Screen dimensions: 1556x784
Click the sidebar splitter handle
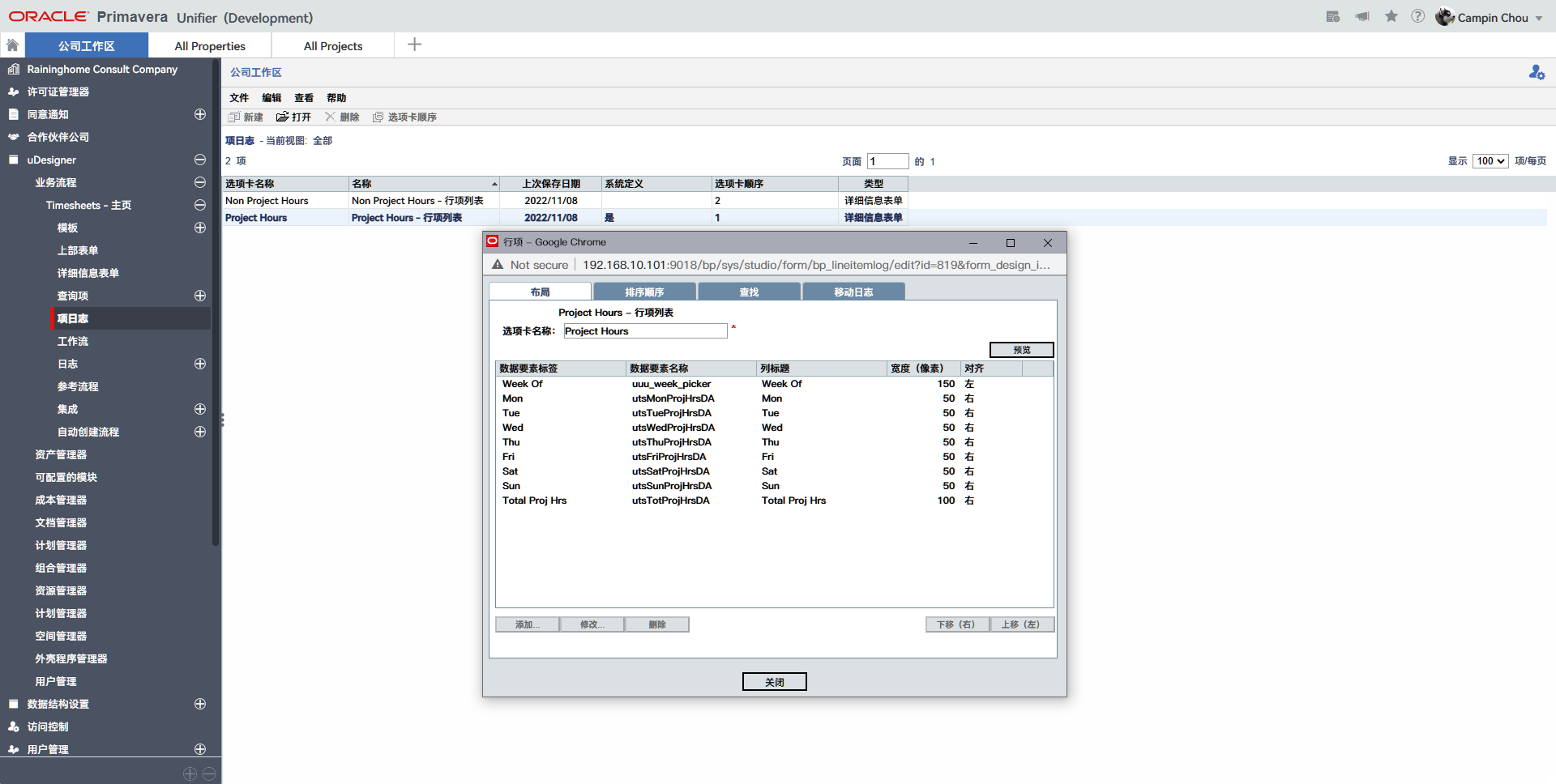(222, 420)
